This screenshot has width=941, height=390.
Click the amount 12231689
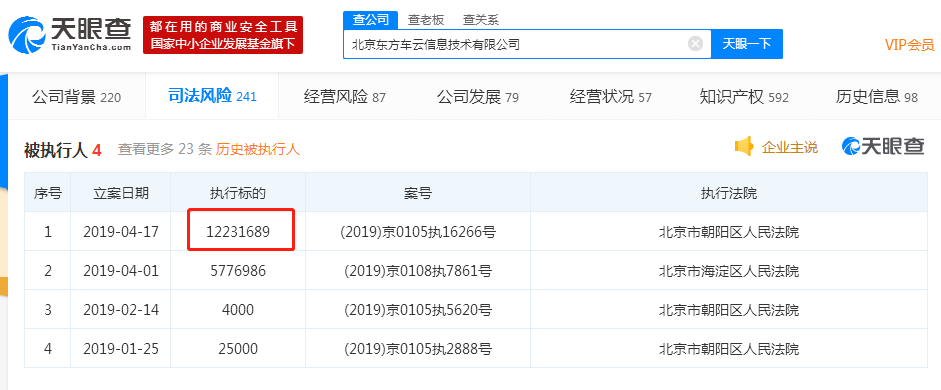238,232
